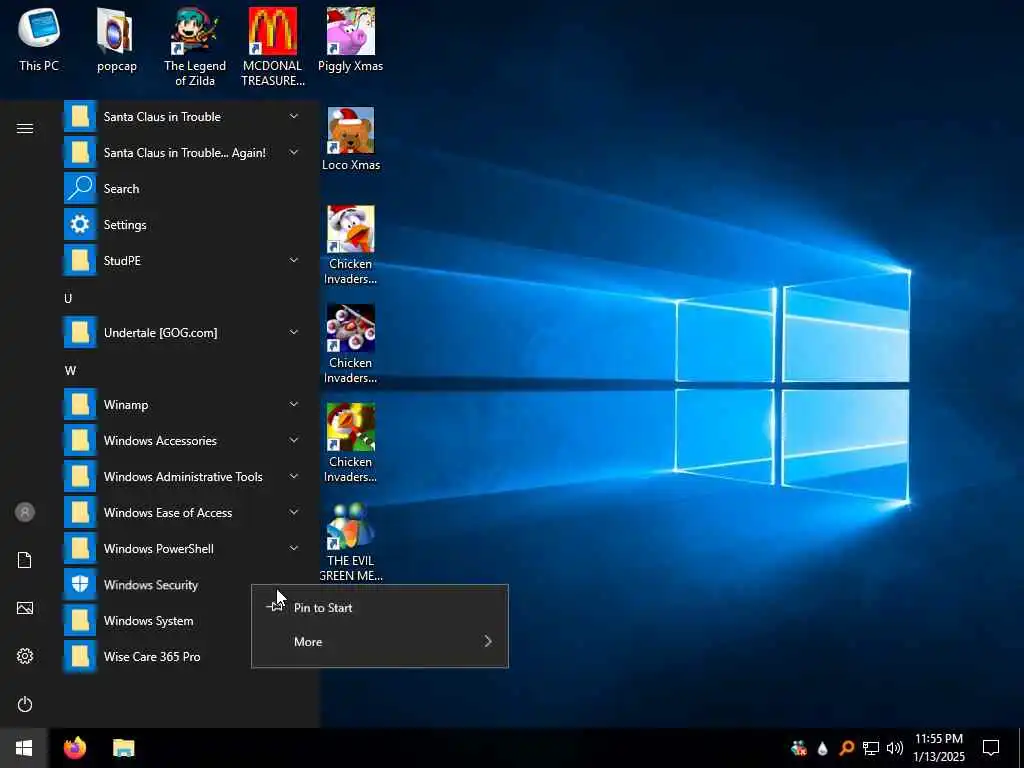Launch Firefox from the taskbar

75,748
